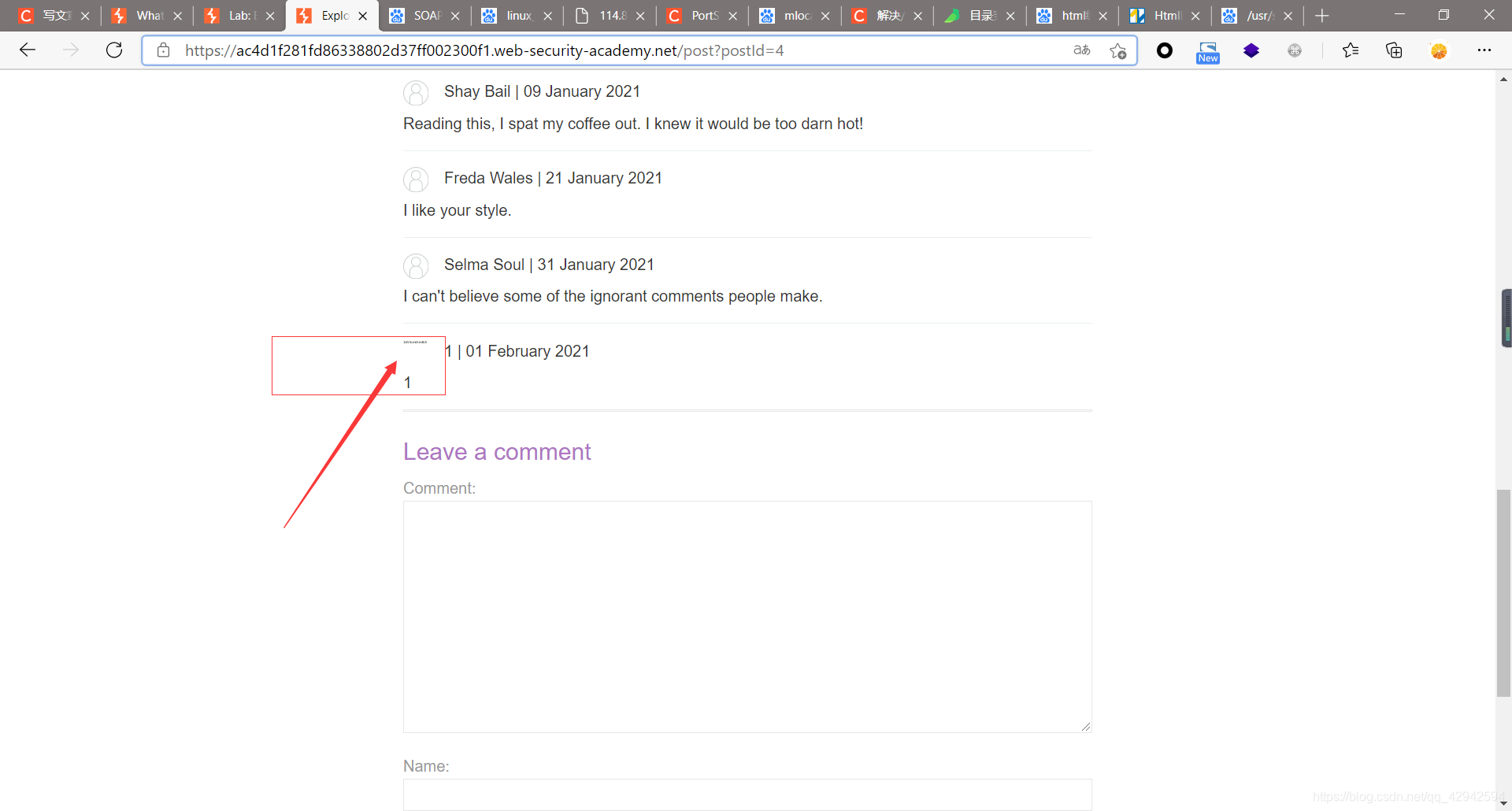1512x811 pixels.
Task: Click the Freda Wales comment author line
Action: (553, 178)
